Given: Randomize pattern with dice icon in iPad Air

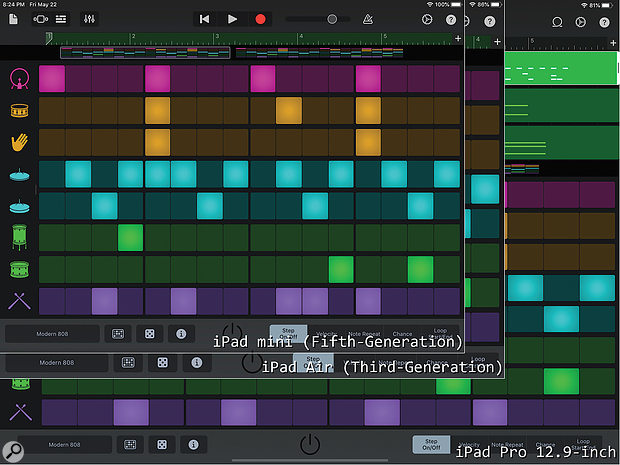Looking at the screenshot, I should pos(163,363).
